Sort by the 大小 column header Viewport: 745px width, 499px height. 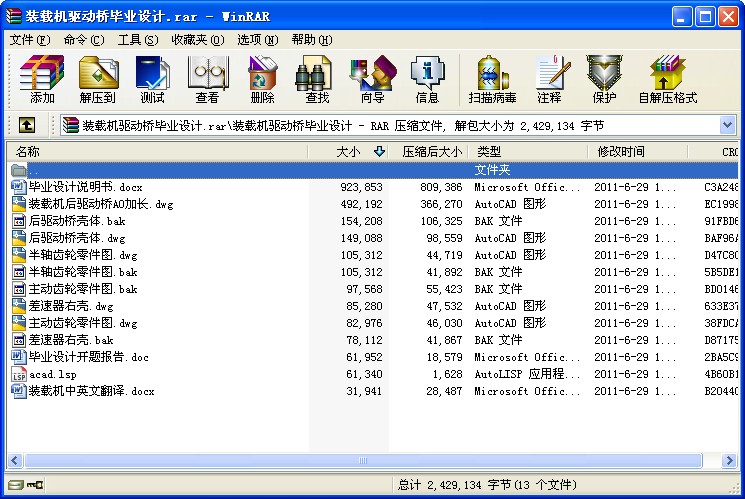348,152
